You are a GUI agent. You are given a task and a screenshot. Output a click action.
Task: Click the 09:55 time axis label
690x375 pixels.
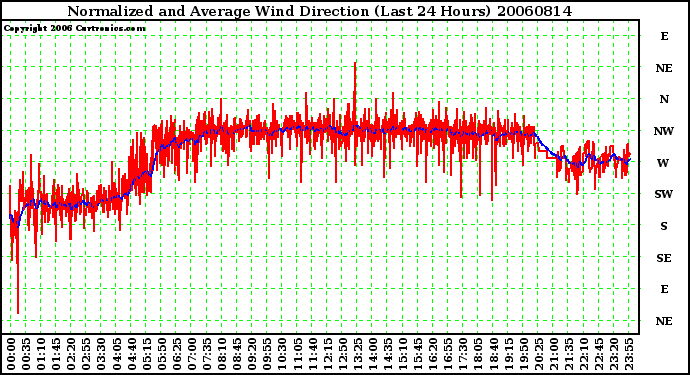coord(267,354)
